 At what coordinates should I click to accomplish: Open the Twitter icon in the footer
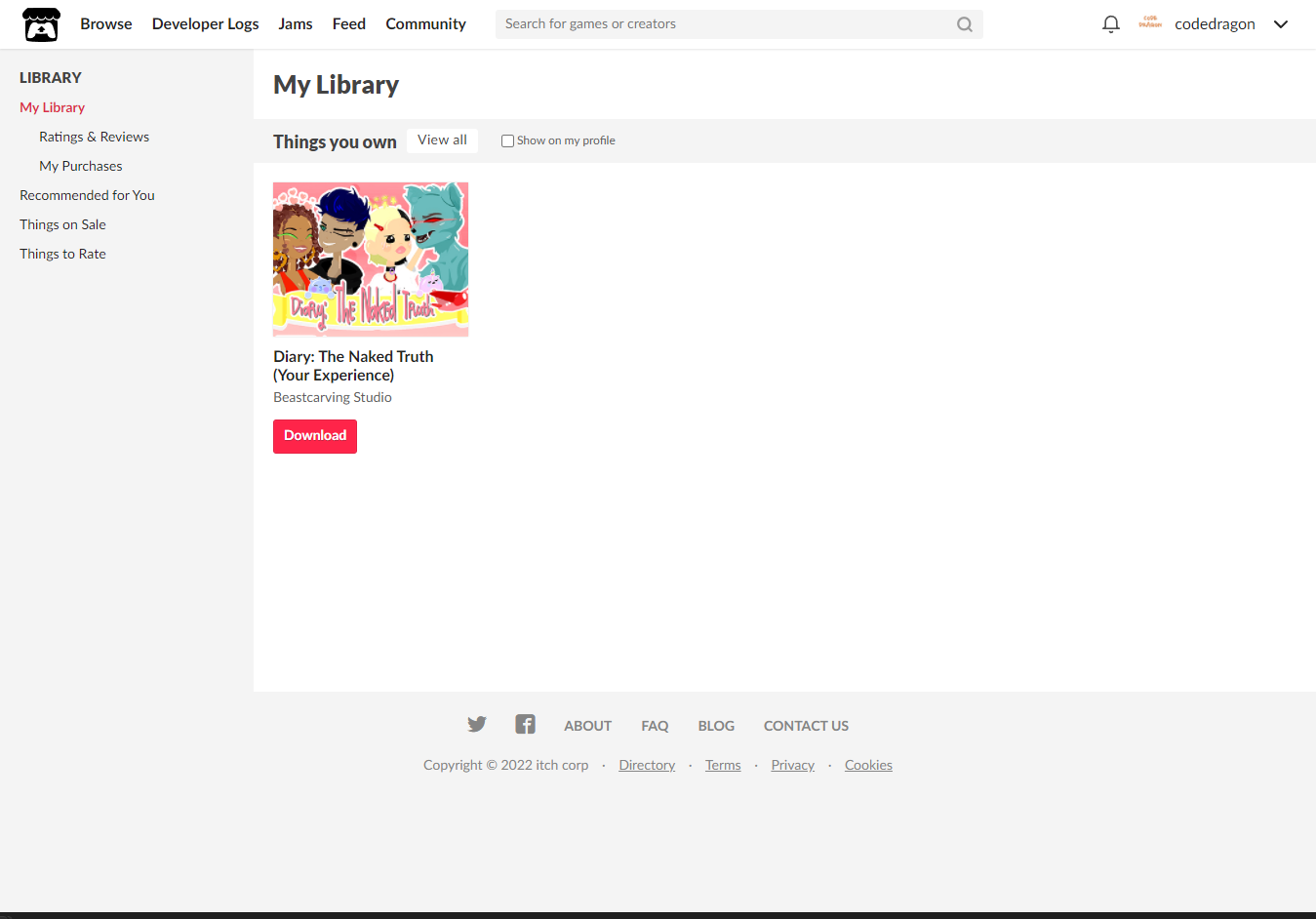coord(476,724)
